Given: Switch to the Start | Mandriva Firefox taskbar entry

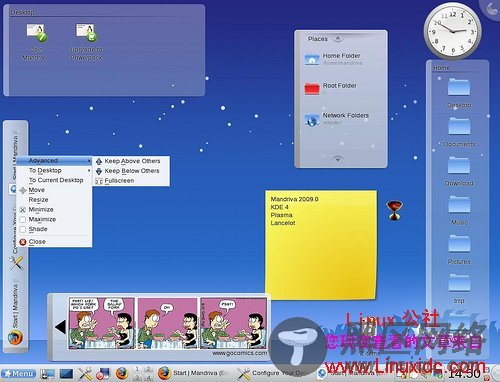Looking at the screenshot, I should [x=194, y=373].
